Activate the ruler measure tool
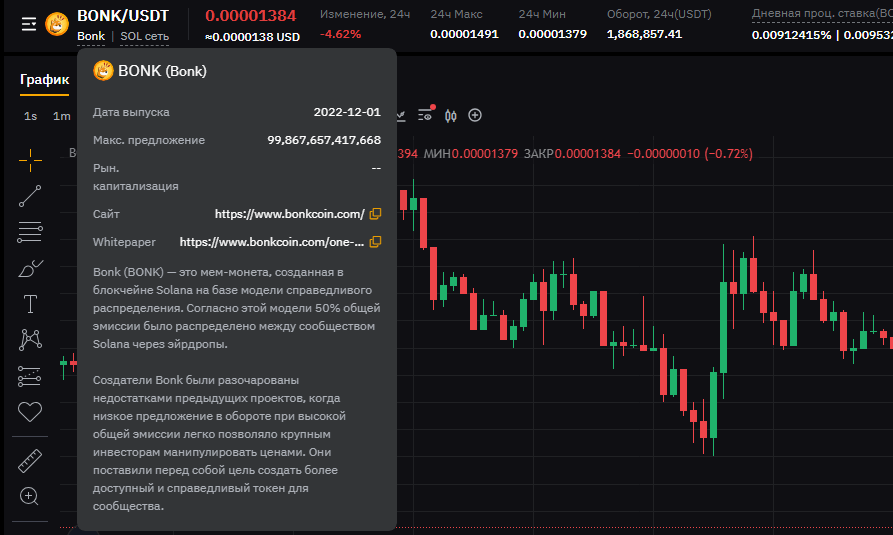Viewport: 893px width, 535px height. (x=30, y=461)
